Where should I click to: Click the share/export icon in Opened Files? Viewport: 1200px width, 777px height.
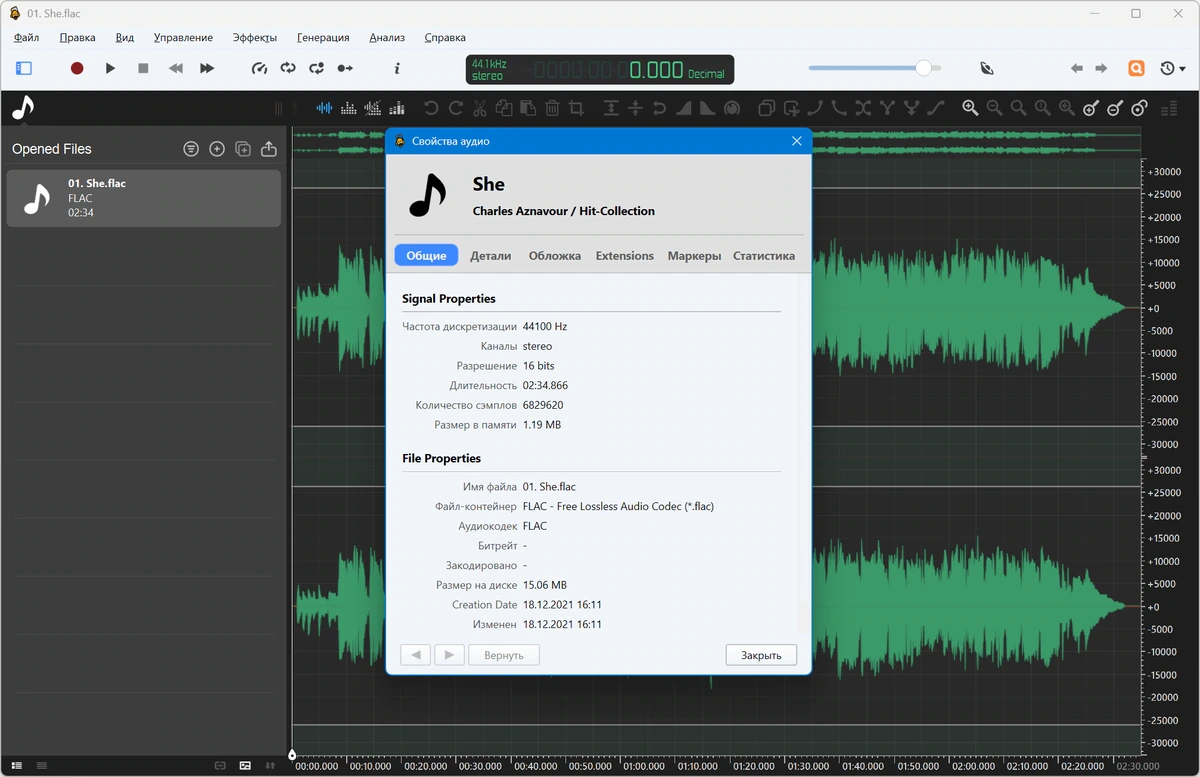point(269,149)
